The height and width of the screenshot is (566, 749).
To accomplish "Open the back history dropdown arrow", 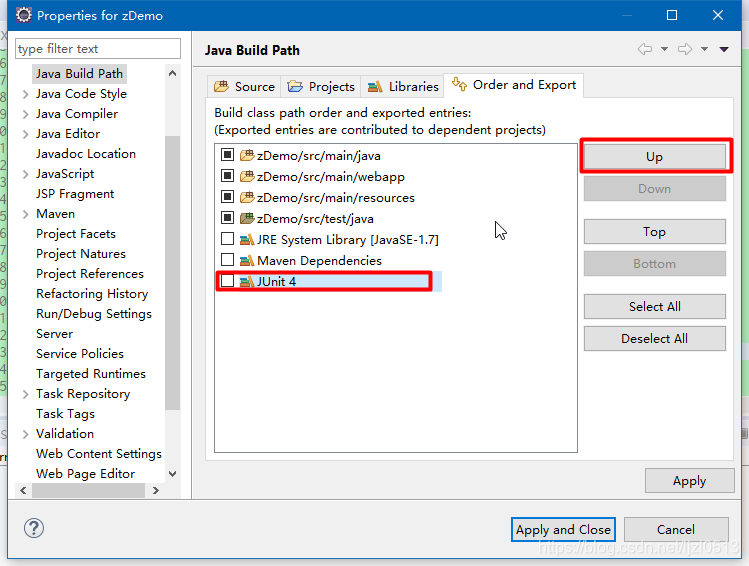I will 664,49.
